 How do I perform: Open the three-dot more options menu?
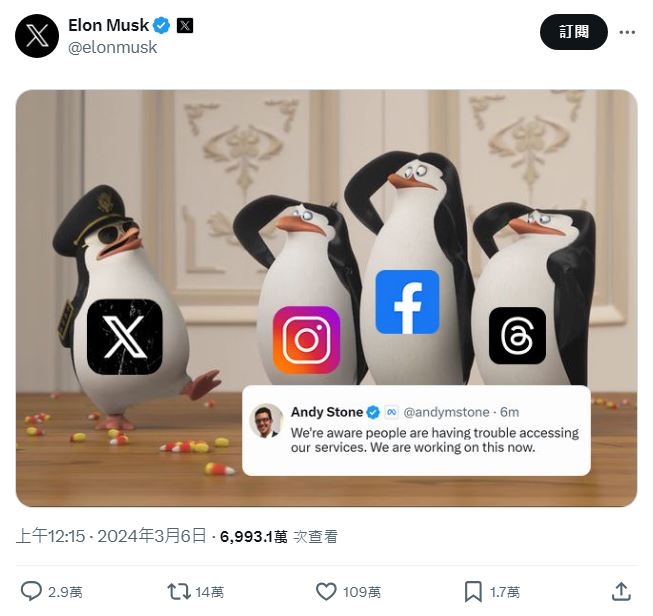pyautogui.click(x=627, y=32)
